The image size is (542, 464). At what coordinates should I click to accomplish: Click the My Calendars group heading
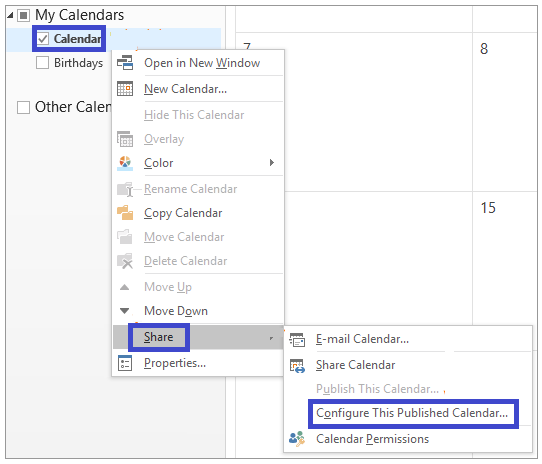click(80, 15)
